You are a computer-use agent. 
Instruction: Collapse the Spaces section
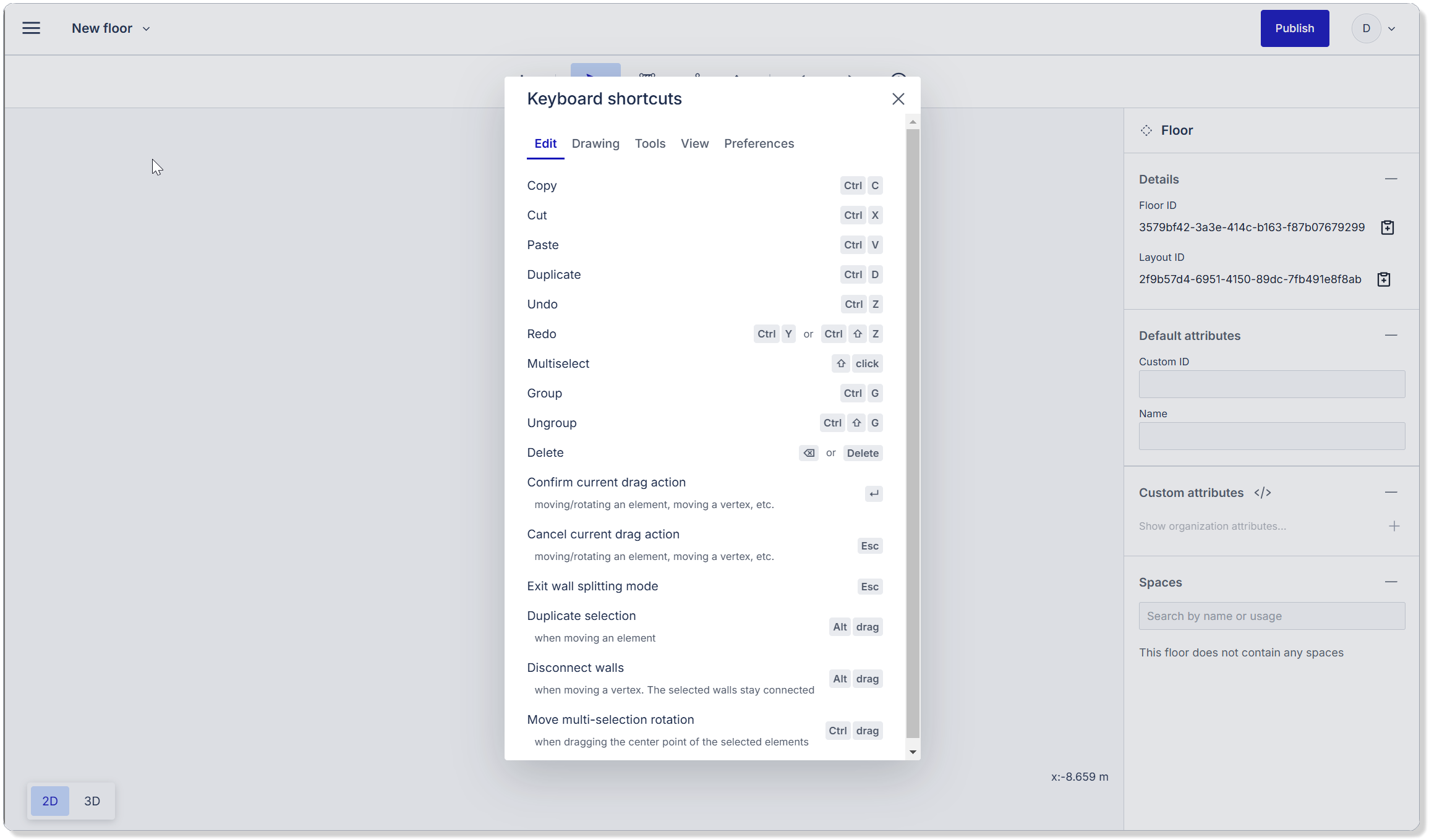coord(1391,582)
